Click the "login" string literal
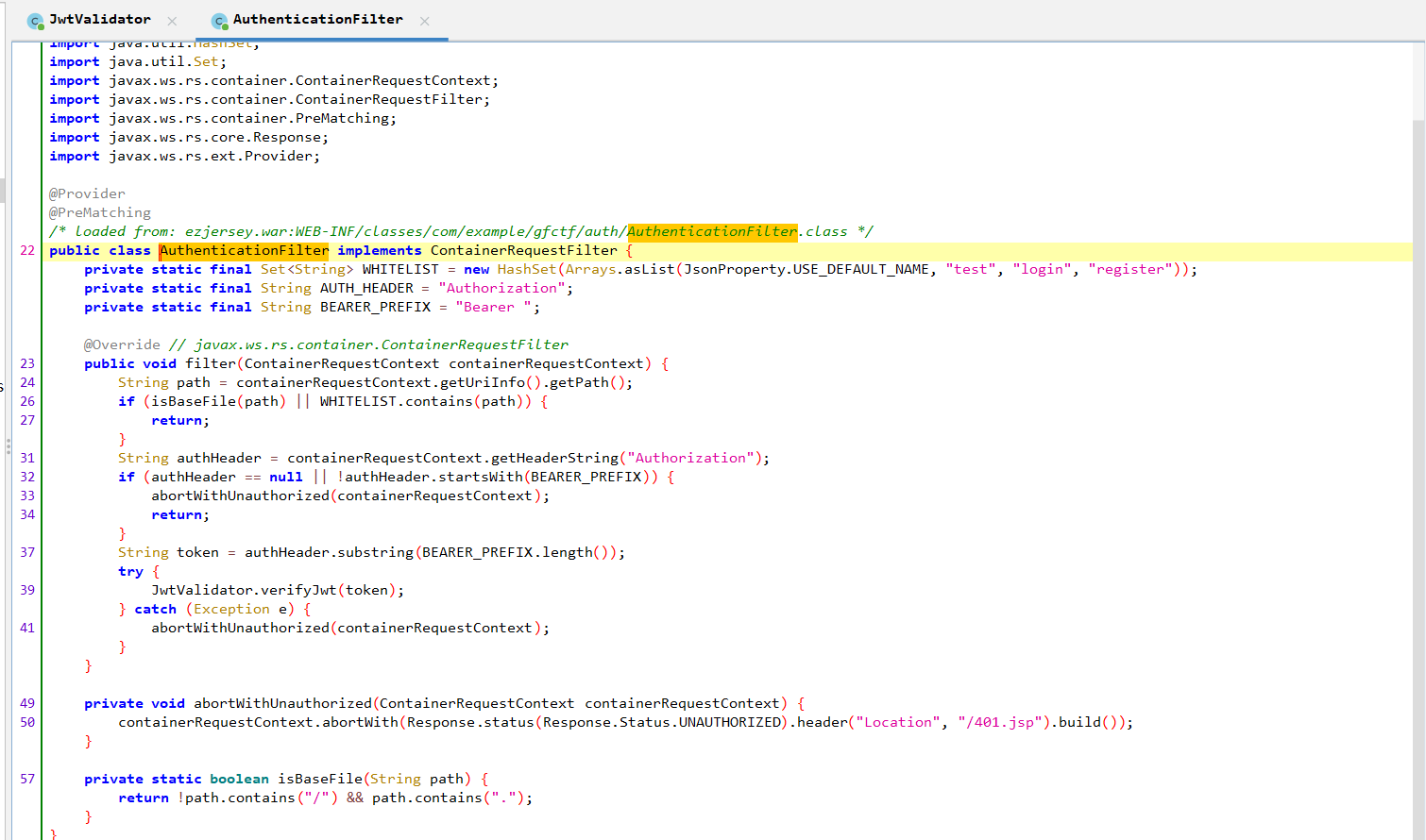This screenshot has height=840, width=1426. click(1043, 269)
